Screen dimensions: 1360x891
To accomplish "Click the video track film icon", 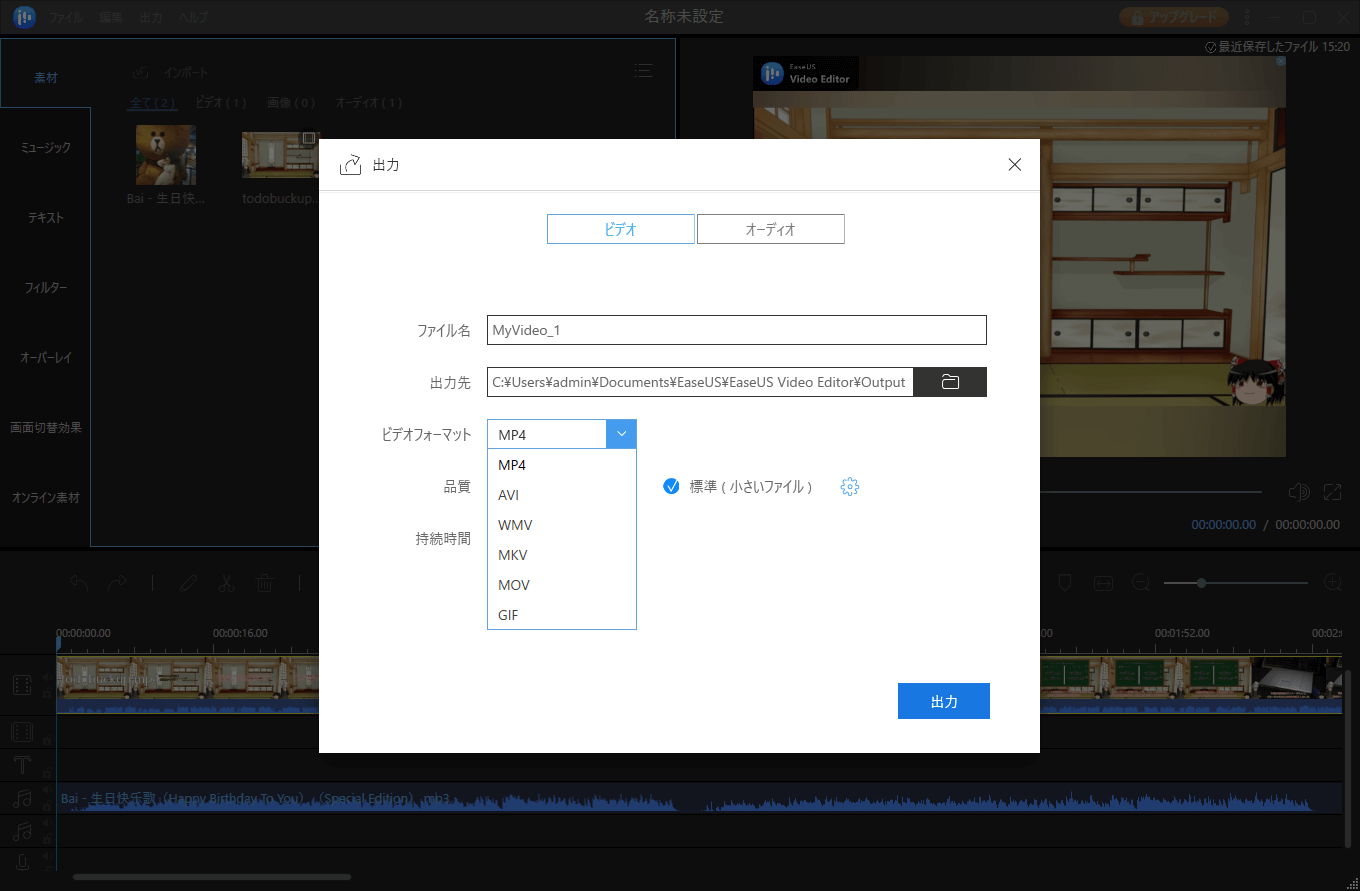I will point(22,685).
